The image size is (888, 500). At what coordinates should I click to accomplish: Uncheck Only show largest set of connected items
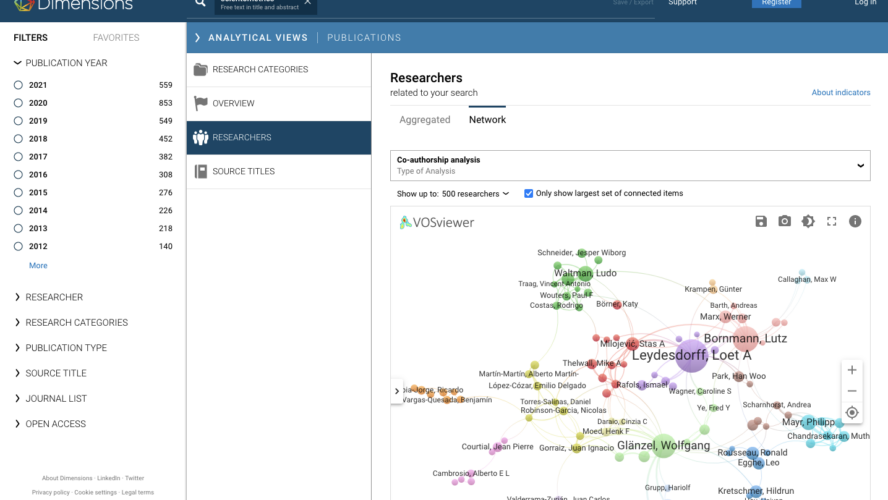(529, 193)
